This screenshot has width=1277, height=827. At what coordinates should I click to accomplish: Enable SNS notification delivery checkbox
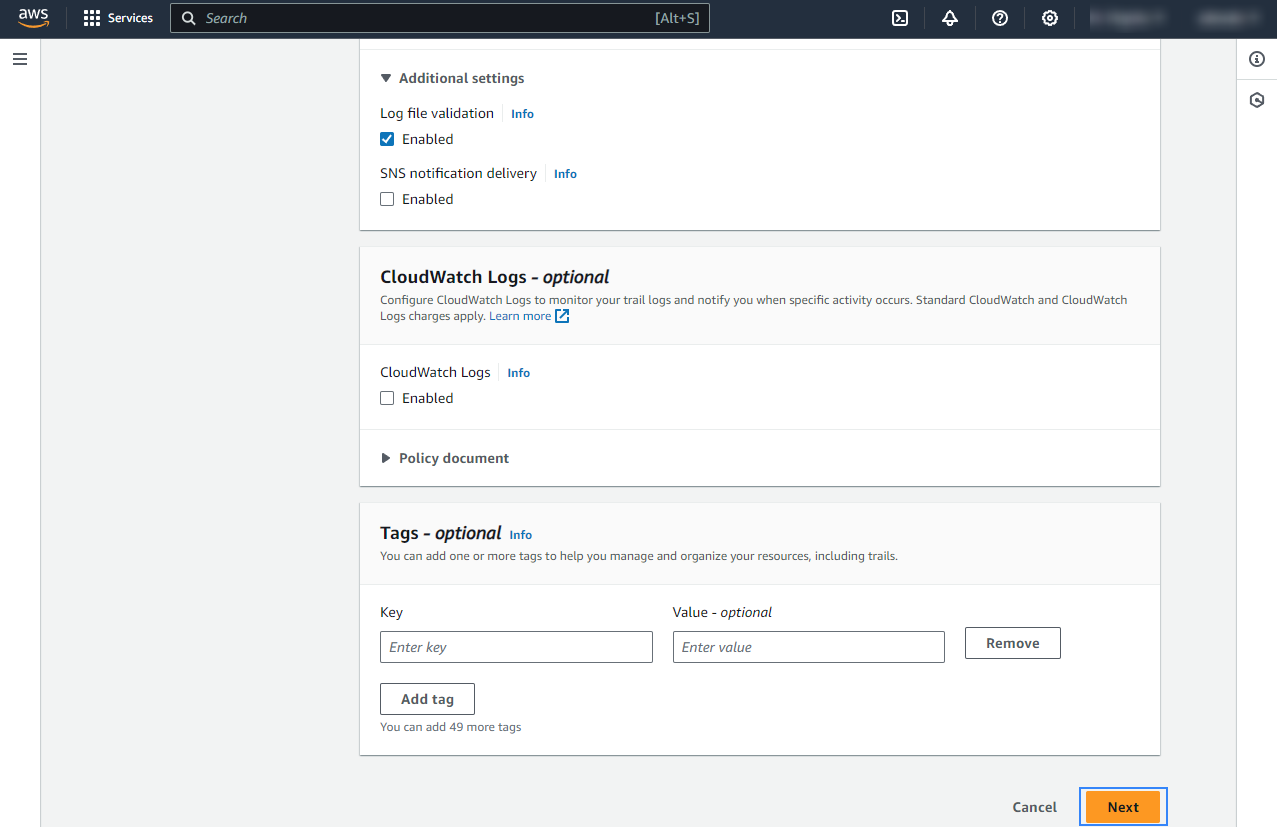(387, 199)
